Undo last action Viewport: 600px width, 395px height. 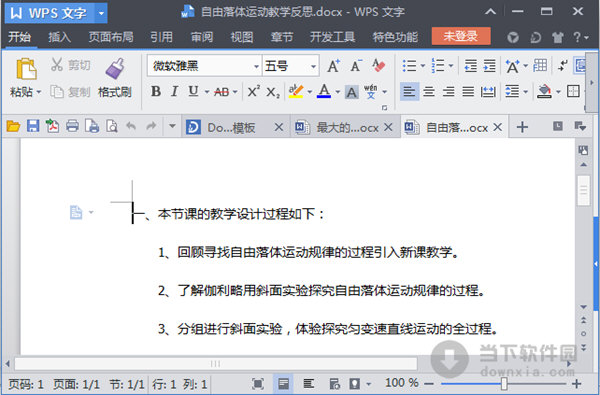click(131, 126)
